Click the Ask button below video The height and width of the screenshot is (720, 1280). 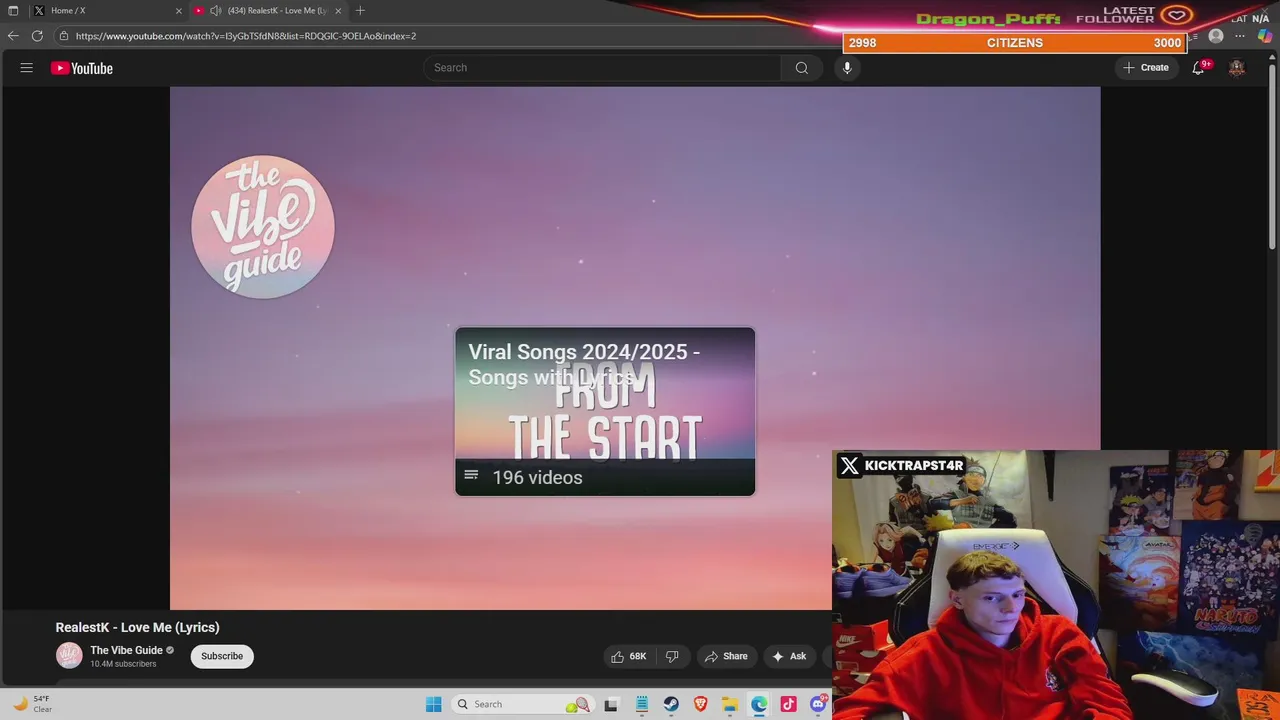[x=789, y=656]
